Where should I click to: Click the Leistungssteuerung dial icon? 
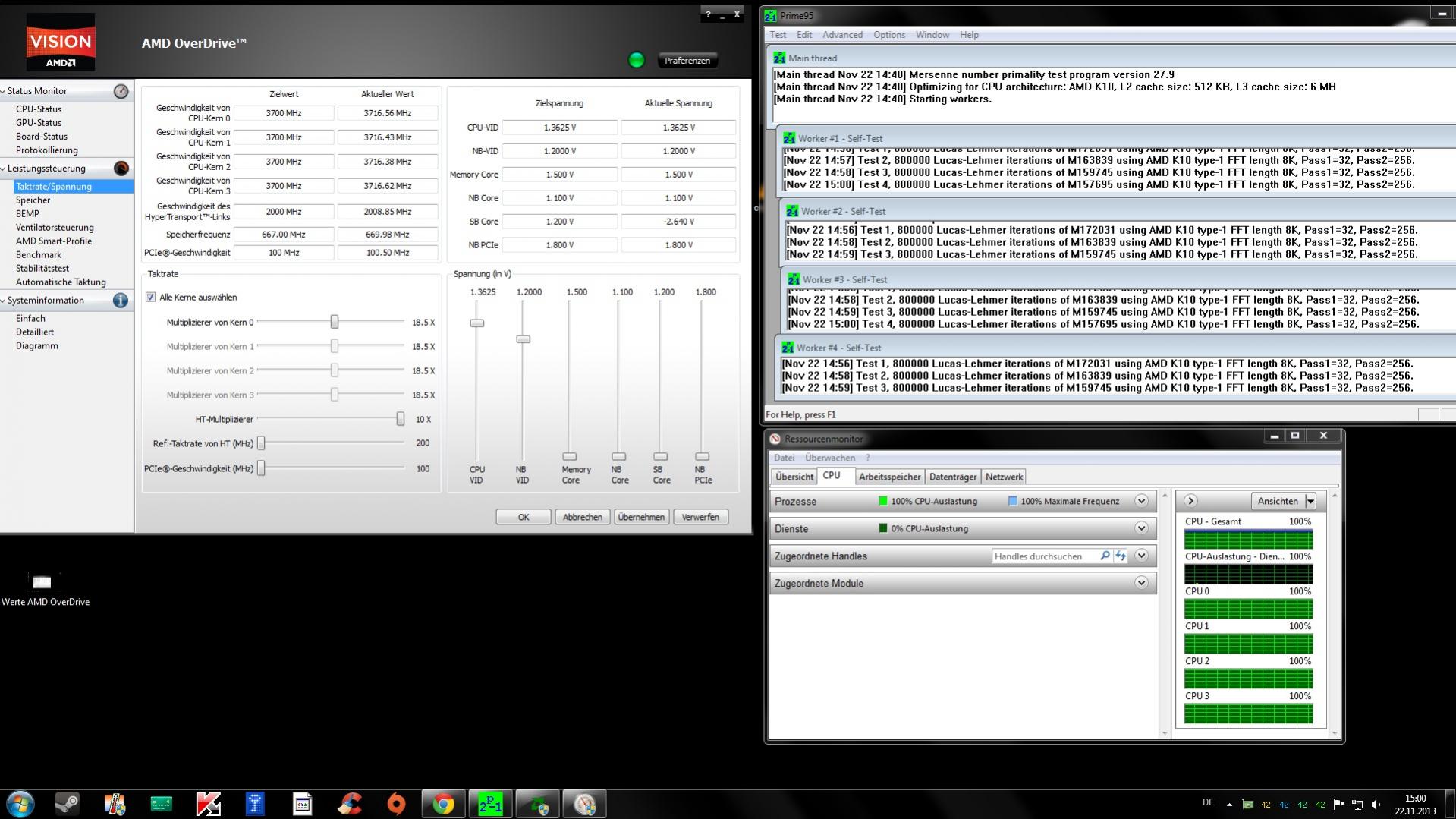tap(121, 169)
